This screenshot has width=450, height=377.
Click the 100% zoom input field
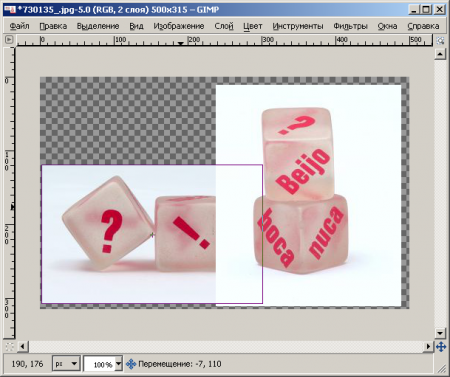click(99, 364)
